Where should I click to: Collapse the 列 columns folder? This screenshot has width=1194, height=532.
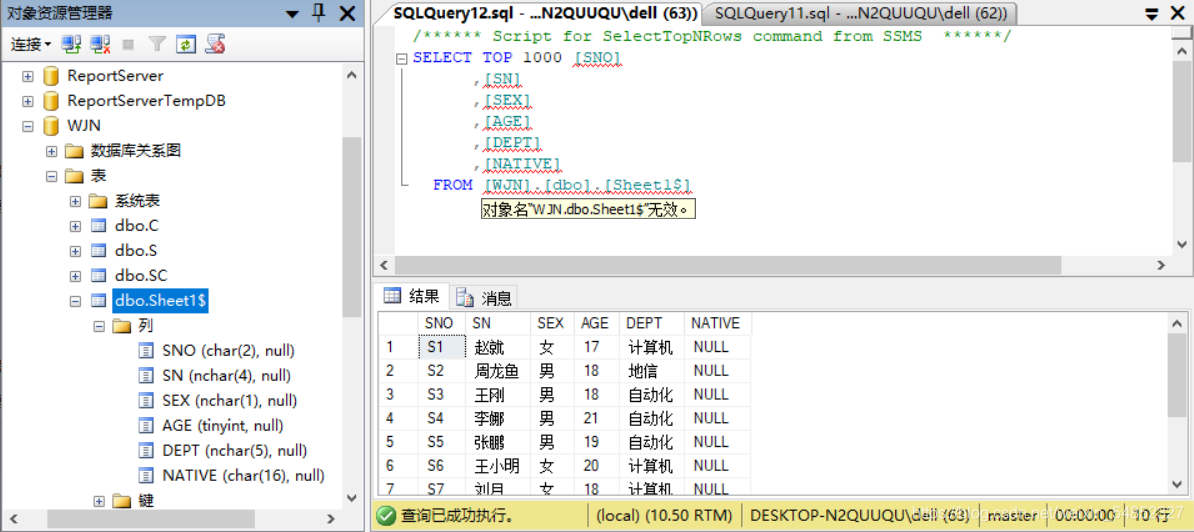pos(99,326)
